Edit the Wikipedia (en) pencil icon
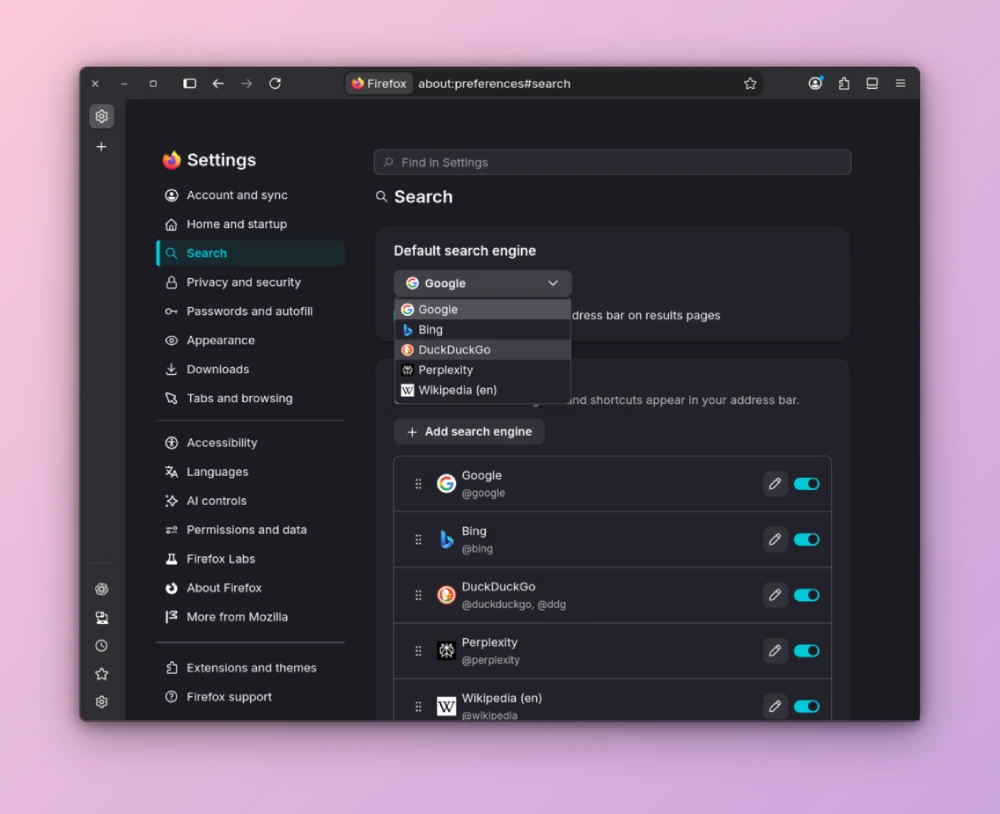 [x=775, y=706]
